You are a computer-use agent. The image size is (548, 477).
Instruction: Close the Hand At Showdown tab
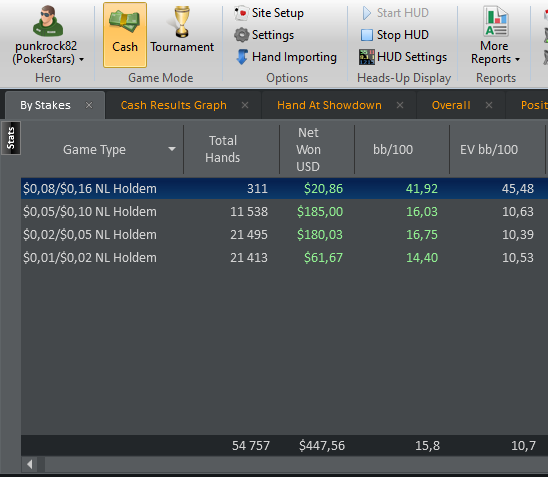tap(400, 105)
